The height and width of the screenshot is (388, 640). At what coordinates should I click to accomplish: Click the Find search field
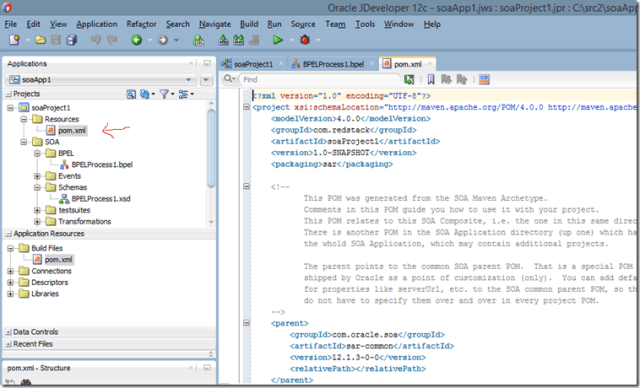(x=320, y=79)
